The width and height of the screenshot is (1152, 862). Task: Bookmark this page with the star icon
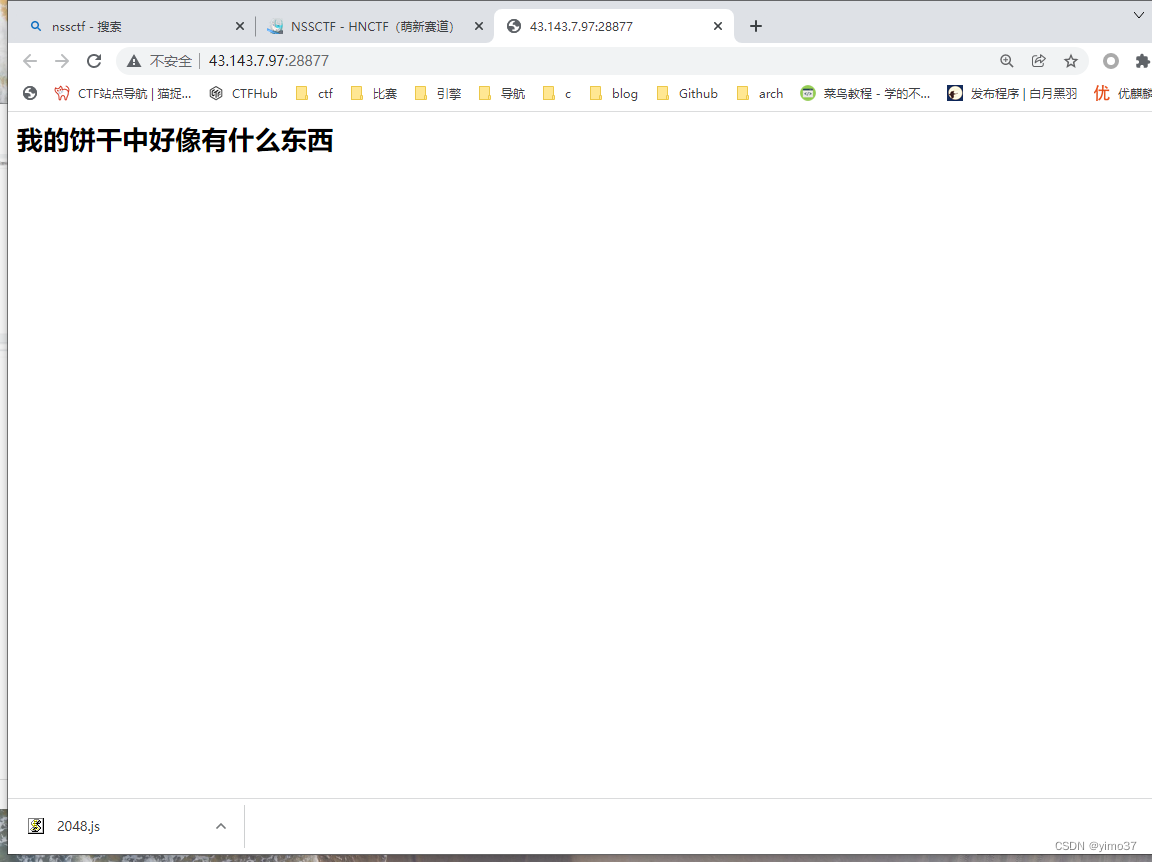point(1071,60)
